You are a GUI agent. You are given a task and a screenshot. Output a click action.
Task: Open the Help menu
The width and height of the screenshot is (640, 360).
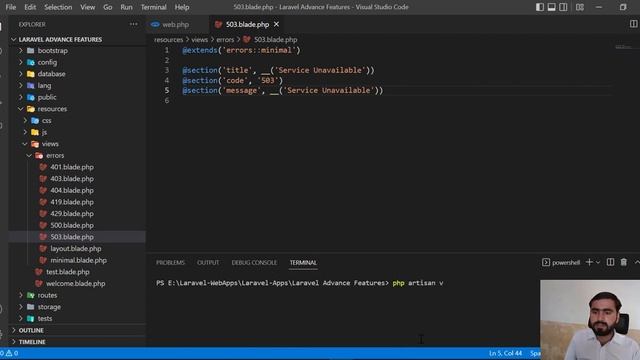coord(182,7)
